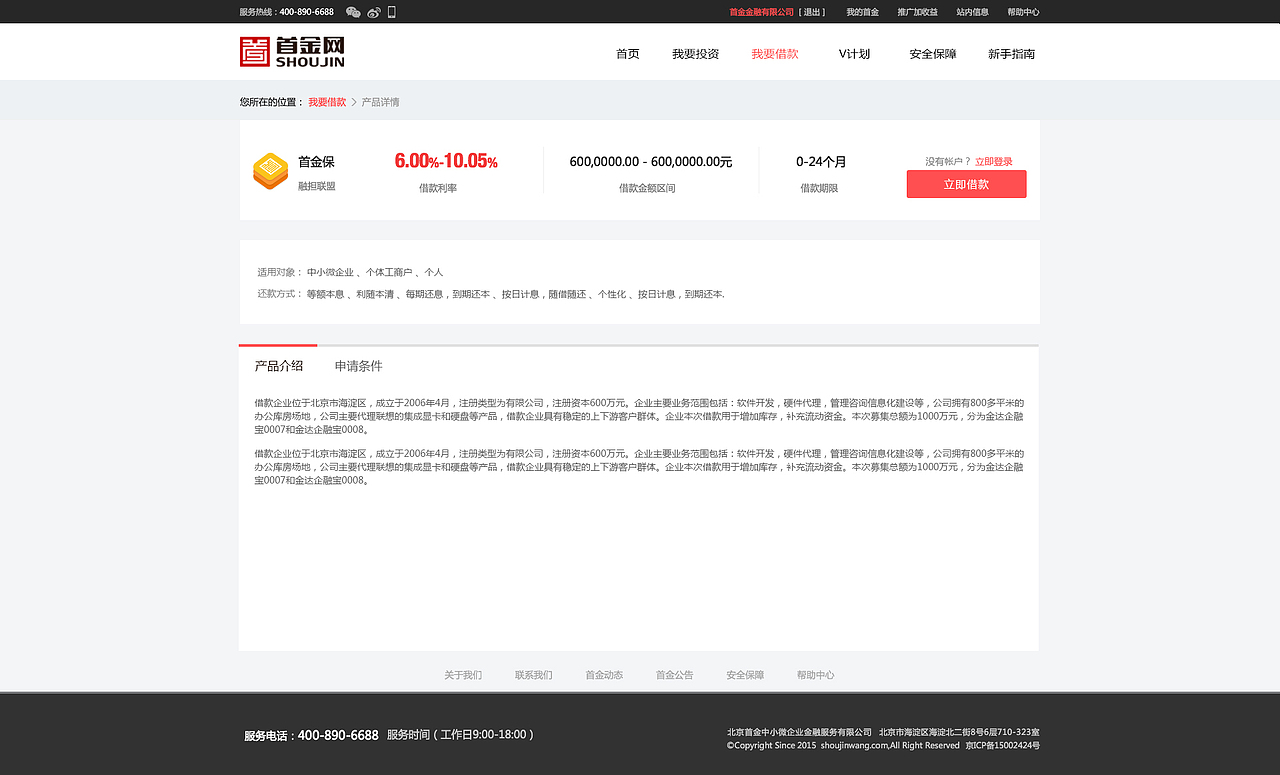Image resolution: width=1280 pixels, height=775 pixels.
Task: Click the mobile phone icon in top bar
Action: [392, 12]
